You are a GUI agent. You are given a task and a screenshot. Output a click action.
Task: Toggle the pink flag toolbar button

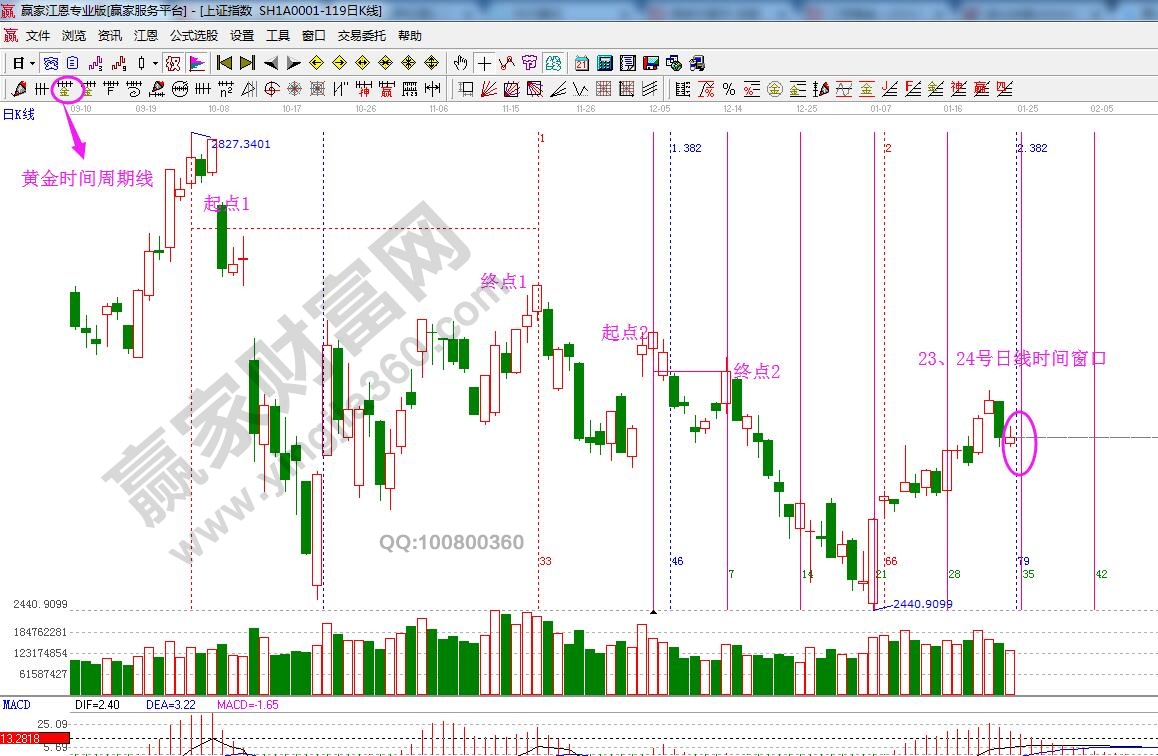coord(197,63)
